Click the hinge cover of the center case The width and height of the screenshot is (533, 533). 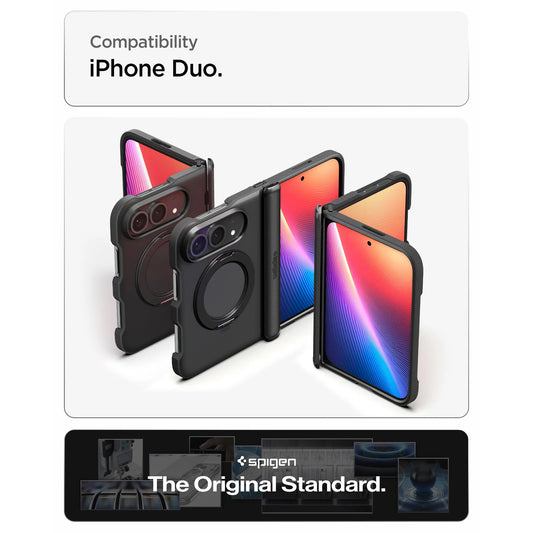click(272, 262)
